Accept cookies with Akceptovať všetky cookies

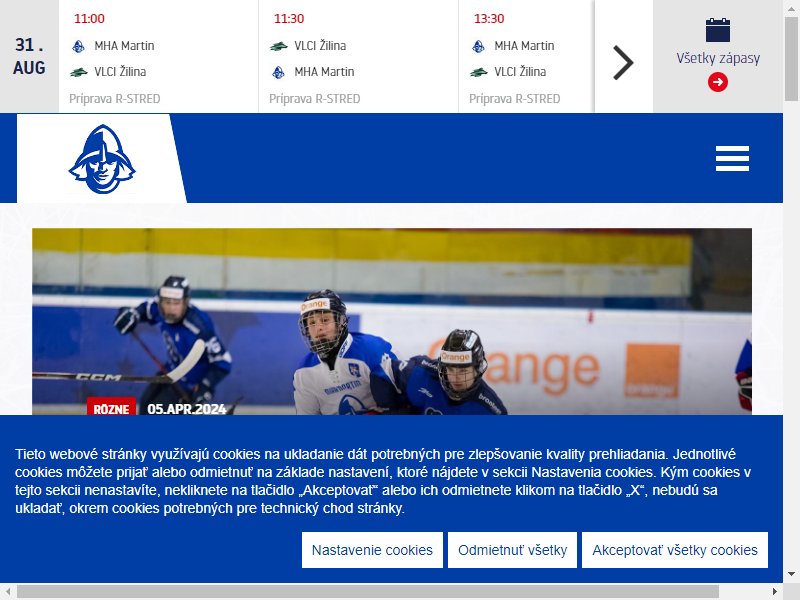674,550
